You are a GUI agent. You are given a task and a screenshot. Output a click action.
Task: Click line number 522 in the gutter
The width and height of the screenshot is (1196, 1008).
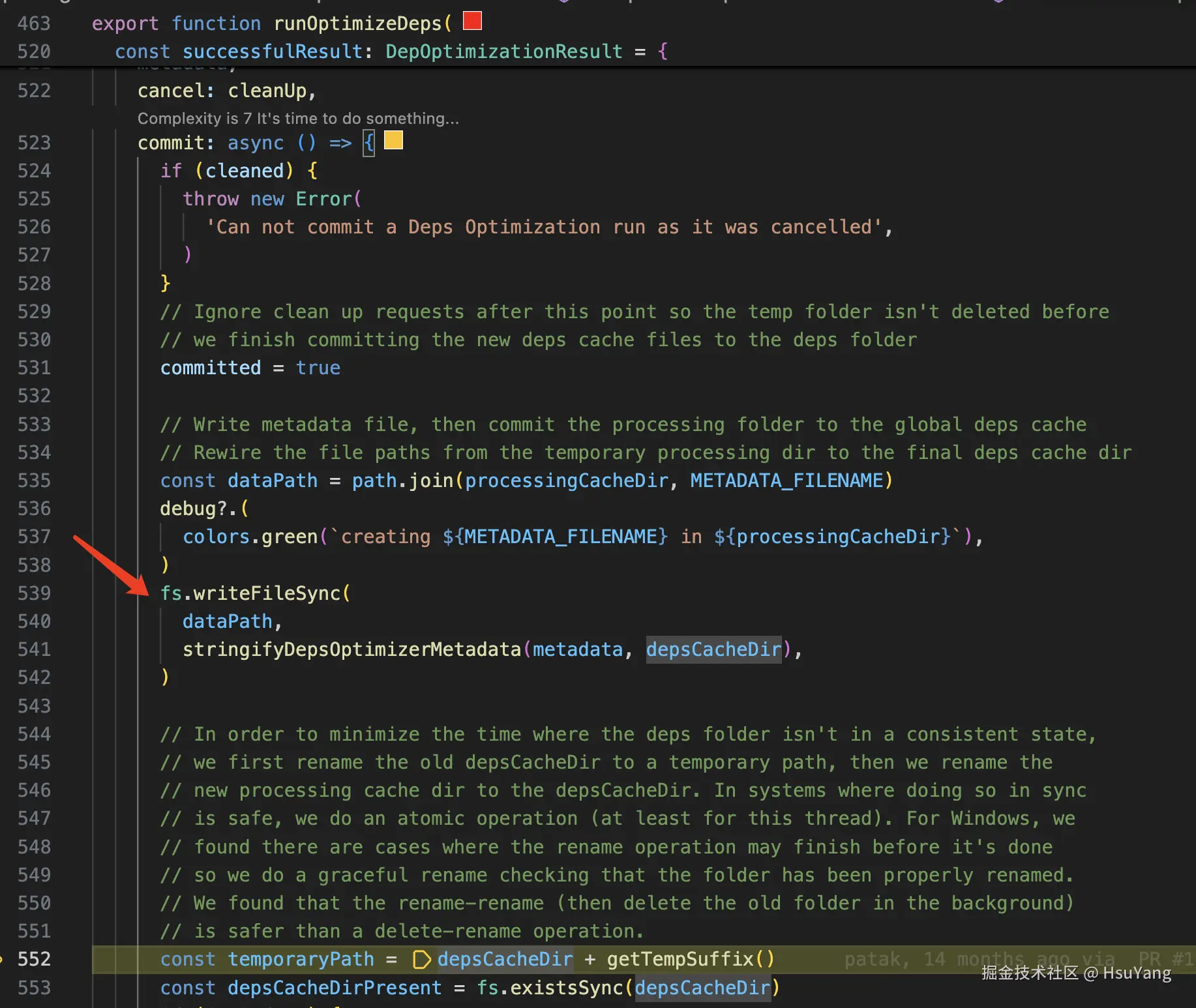[x=34, y=91]
